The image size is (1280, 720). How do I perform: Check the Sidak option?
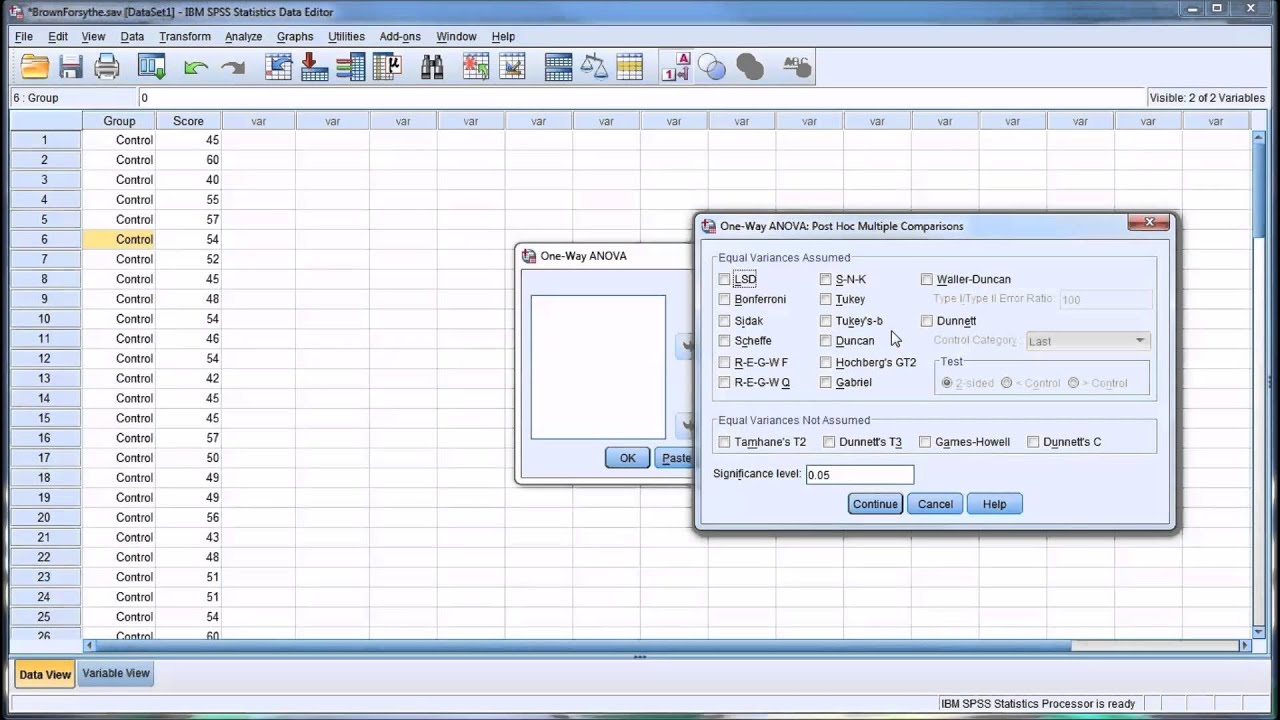click(724, 321)
